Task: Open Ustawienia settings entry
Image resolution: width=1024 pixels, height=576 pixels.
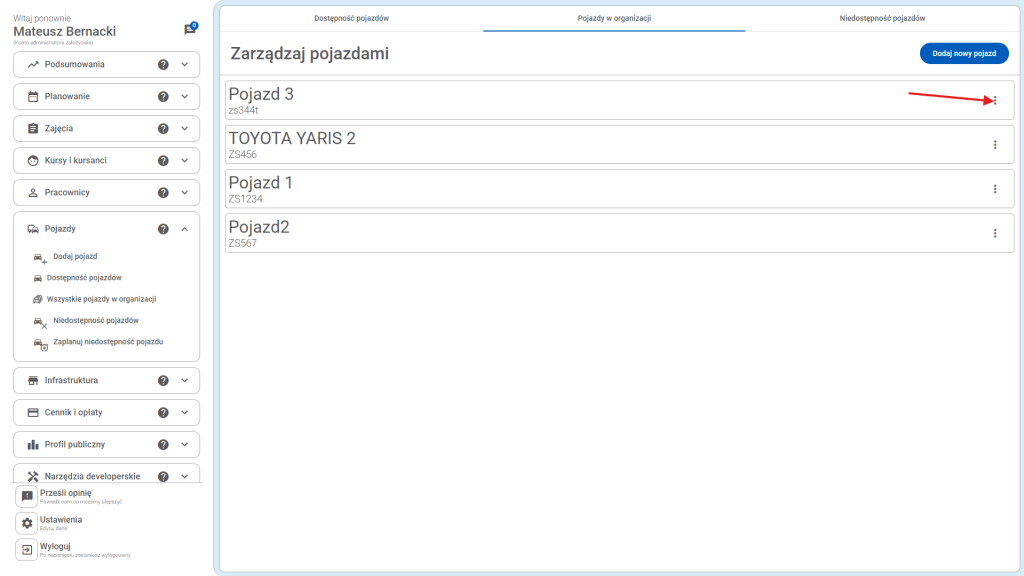Action: 60,521
